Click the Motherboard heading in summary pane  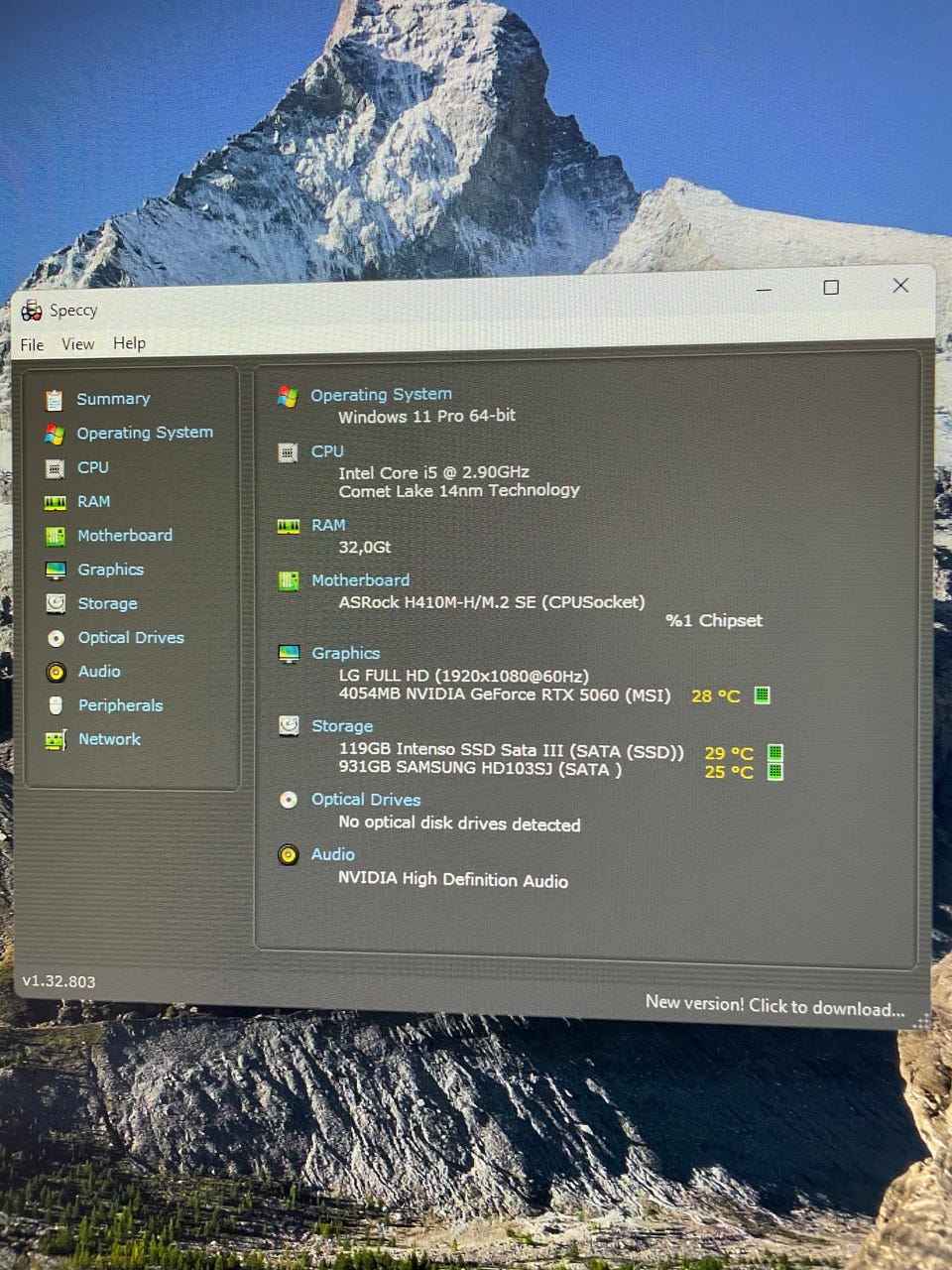click(x=360, y=580)
